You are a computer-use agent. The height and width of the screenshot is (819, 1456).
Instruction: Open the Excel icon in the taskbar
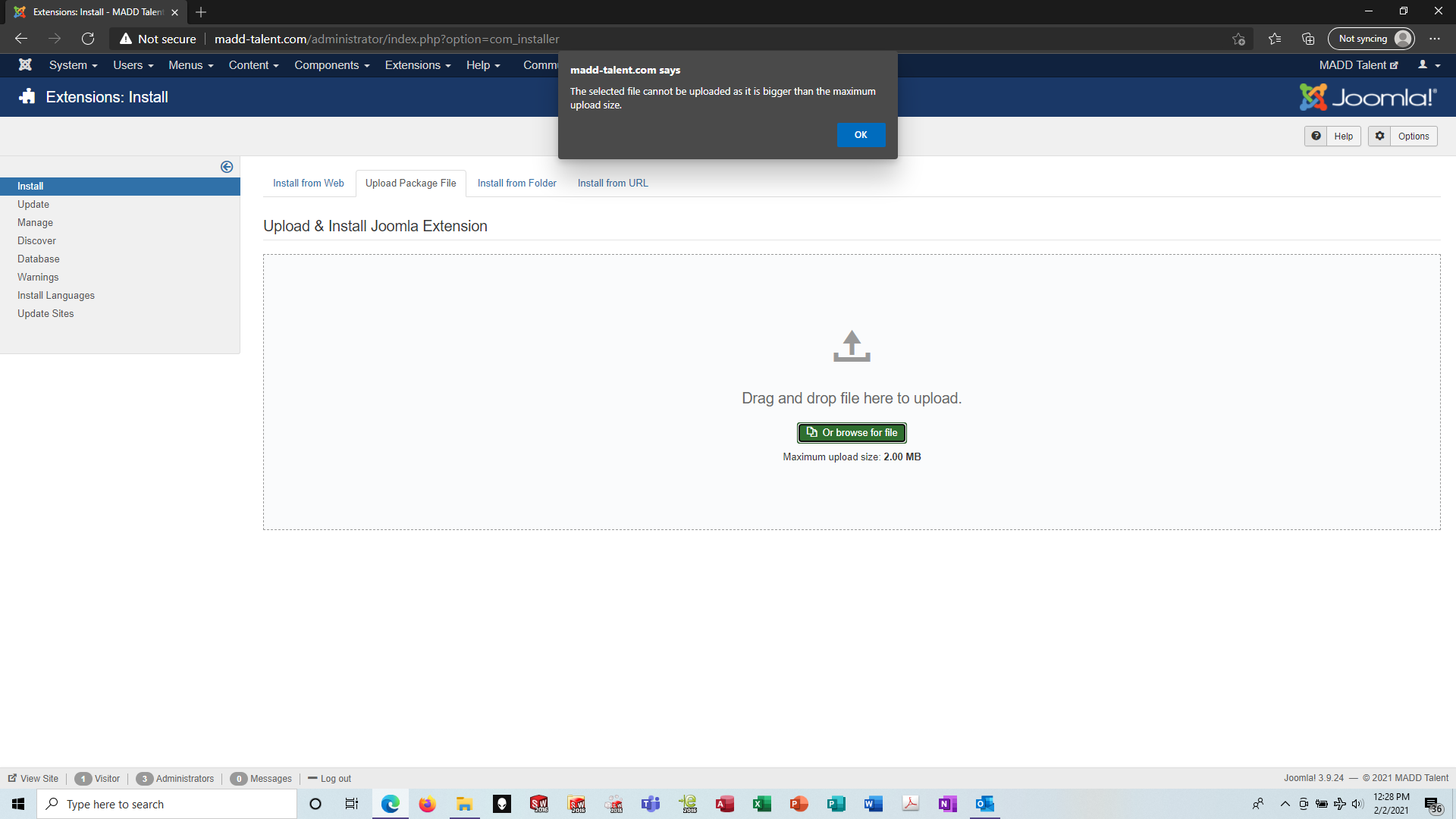click(761, 804)
